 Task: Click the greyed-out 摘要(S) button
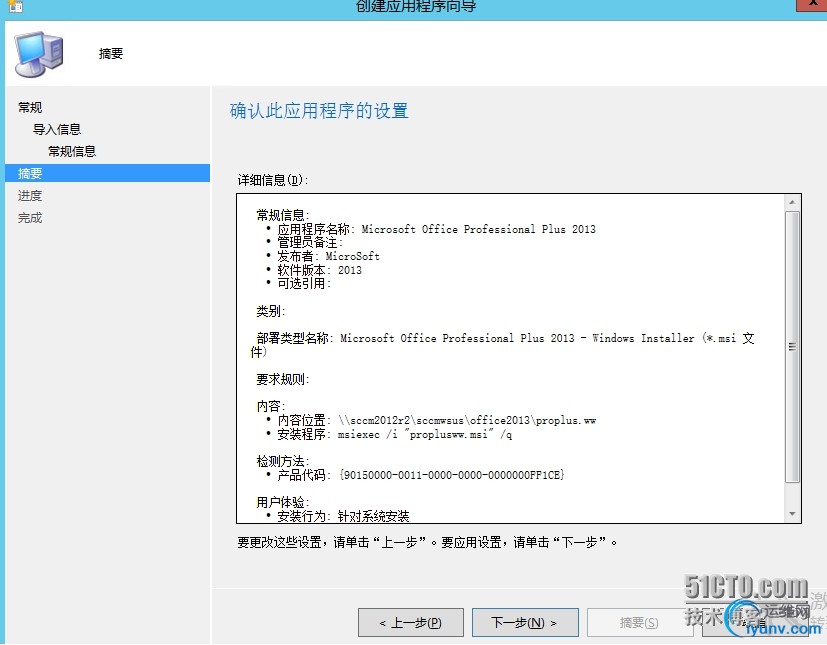click(x=639, y=623)
